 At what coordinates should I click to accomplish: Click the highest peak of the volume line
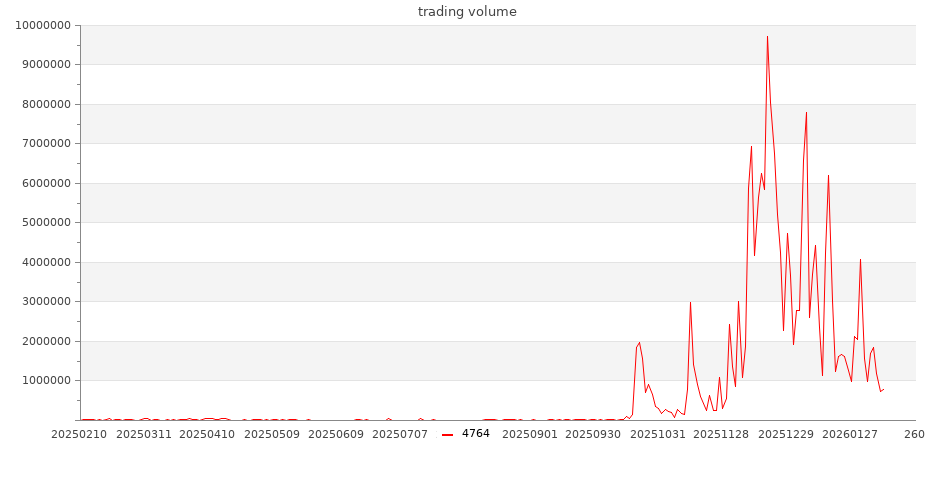767,37
